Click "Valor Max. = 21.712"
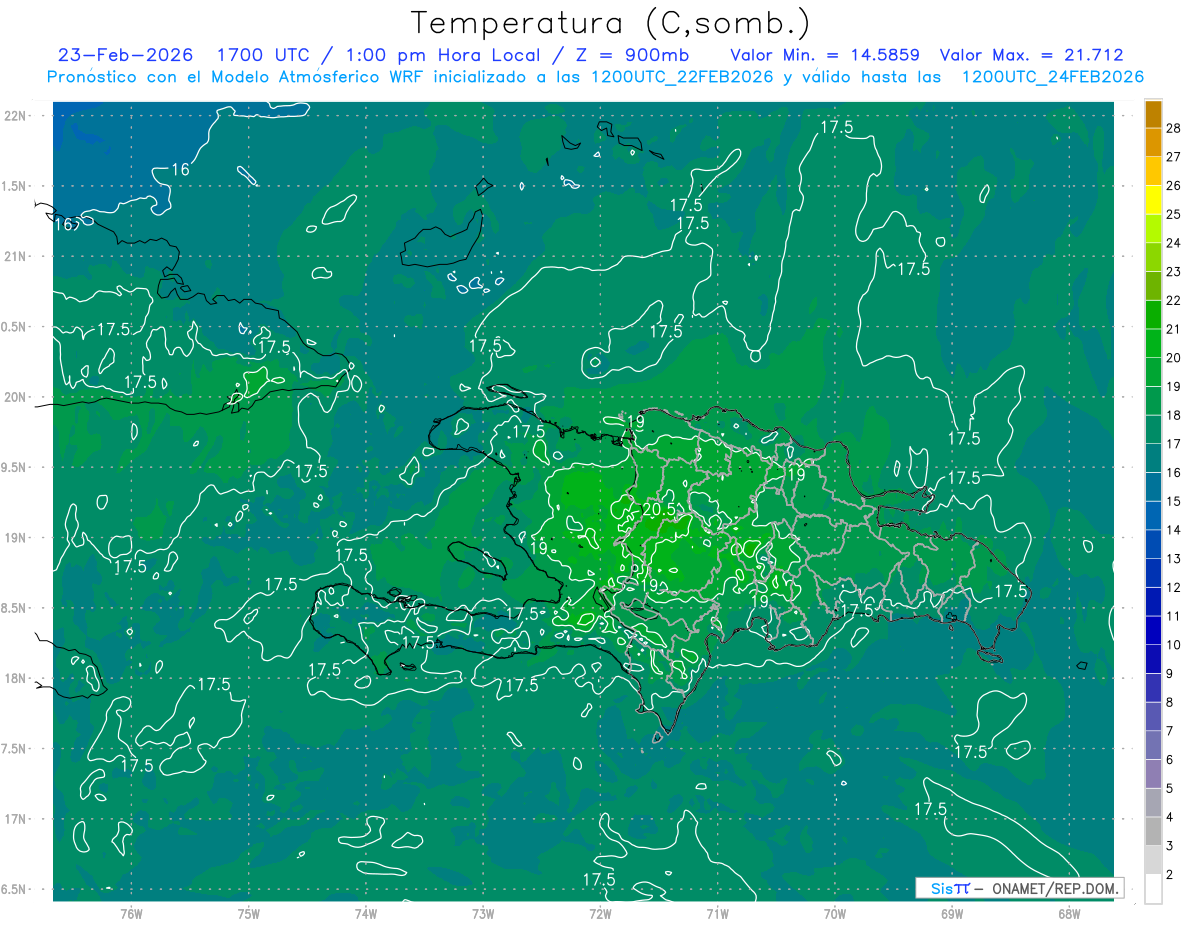1200x927 pixels. click(x=1030, y=56)
